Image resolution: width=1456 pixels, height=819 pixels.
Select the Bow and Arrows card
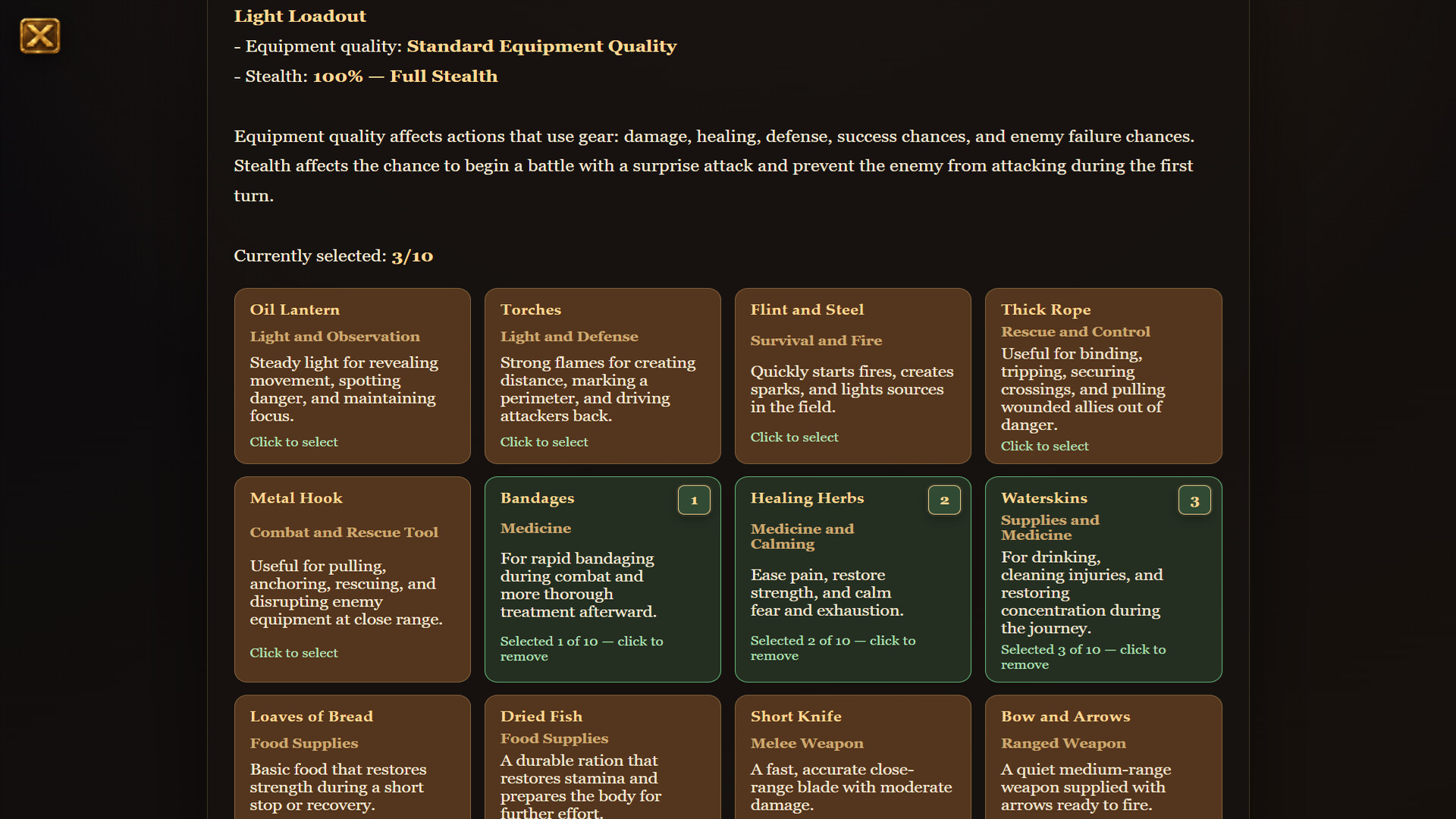[x=1103, y=757]
